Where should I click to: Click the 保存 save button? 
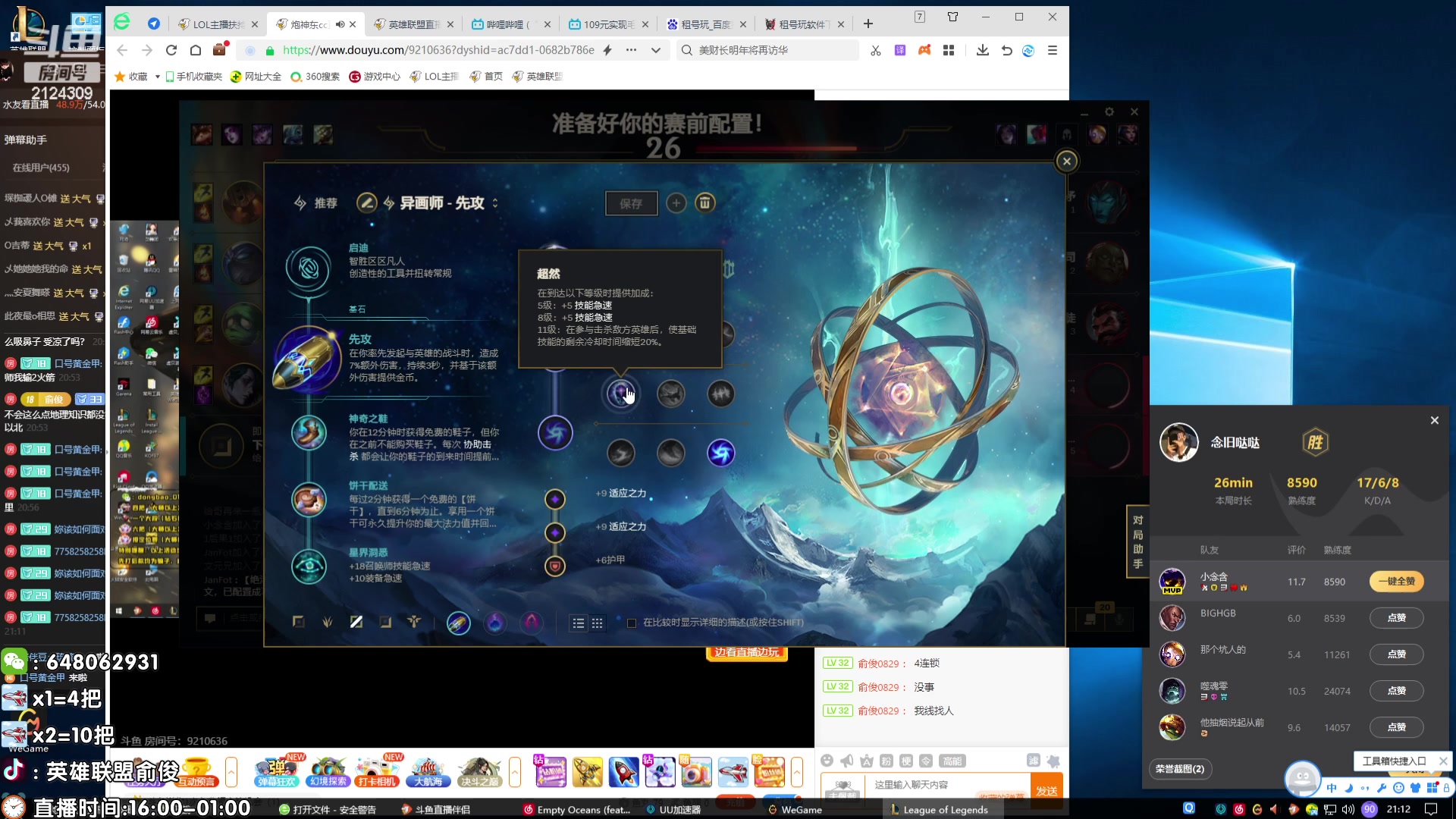point(631,203)
